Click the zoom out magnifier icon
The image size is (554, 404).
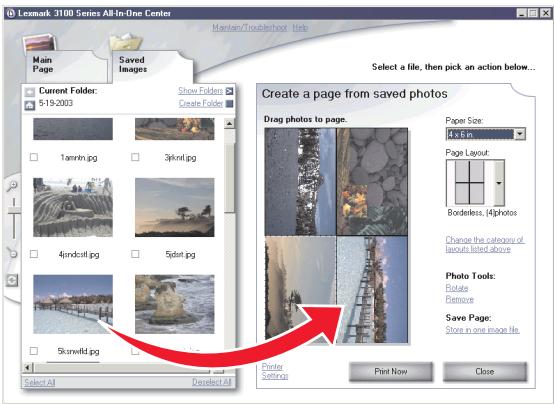point(12,253)
